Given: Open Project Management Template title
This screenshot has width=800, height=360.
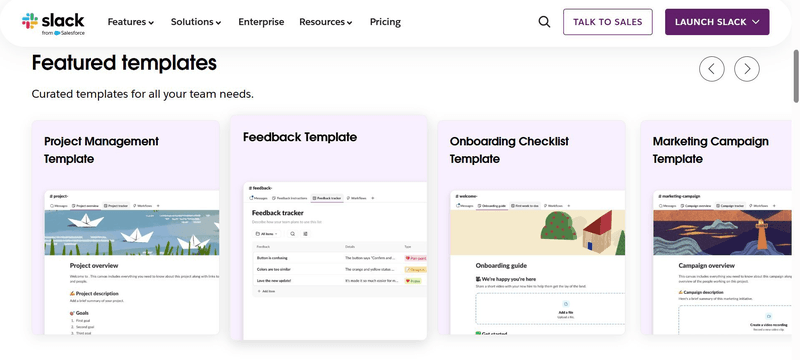Looking at the screenshot, I should [x=102, y=150].
